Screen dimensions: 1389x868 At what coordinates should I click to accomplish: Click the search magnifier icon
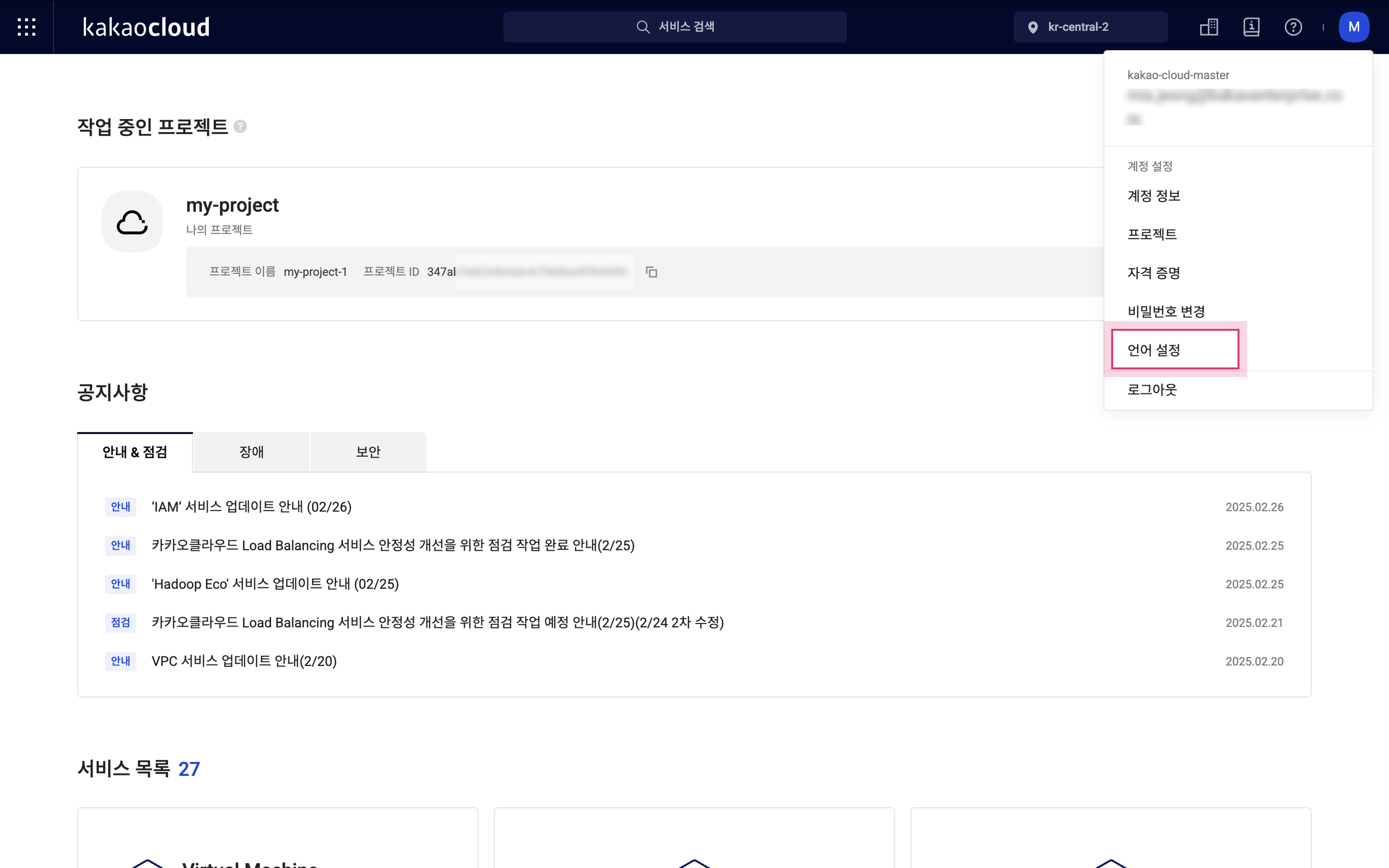pyautogui.click(x=643, y=27)
